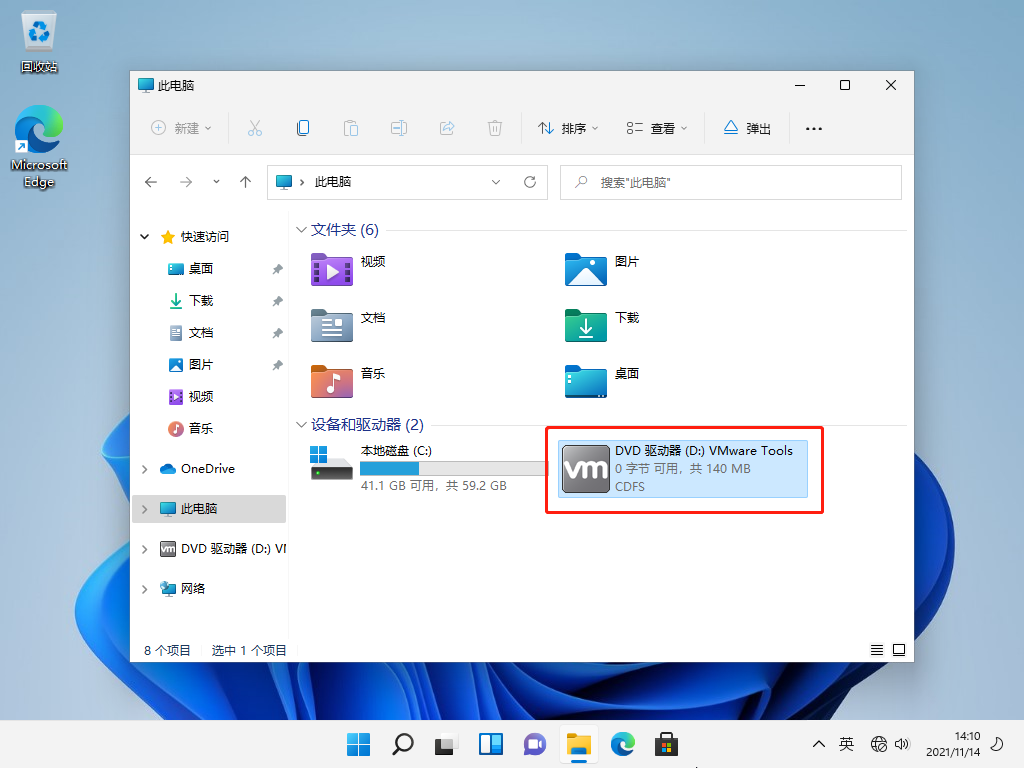Click the 新建 new button
Screen dimensions: 1024x768
pyautogui.click(x=181, y=128)
